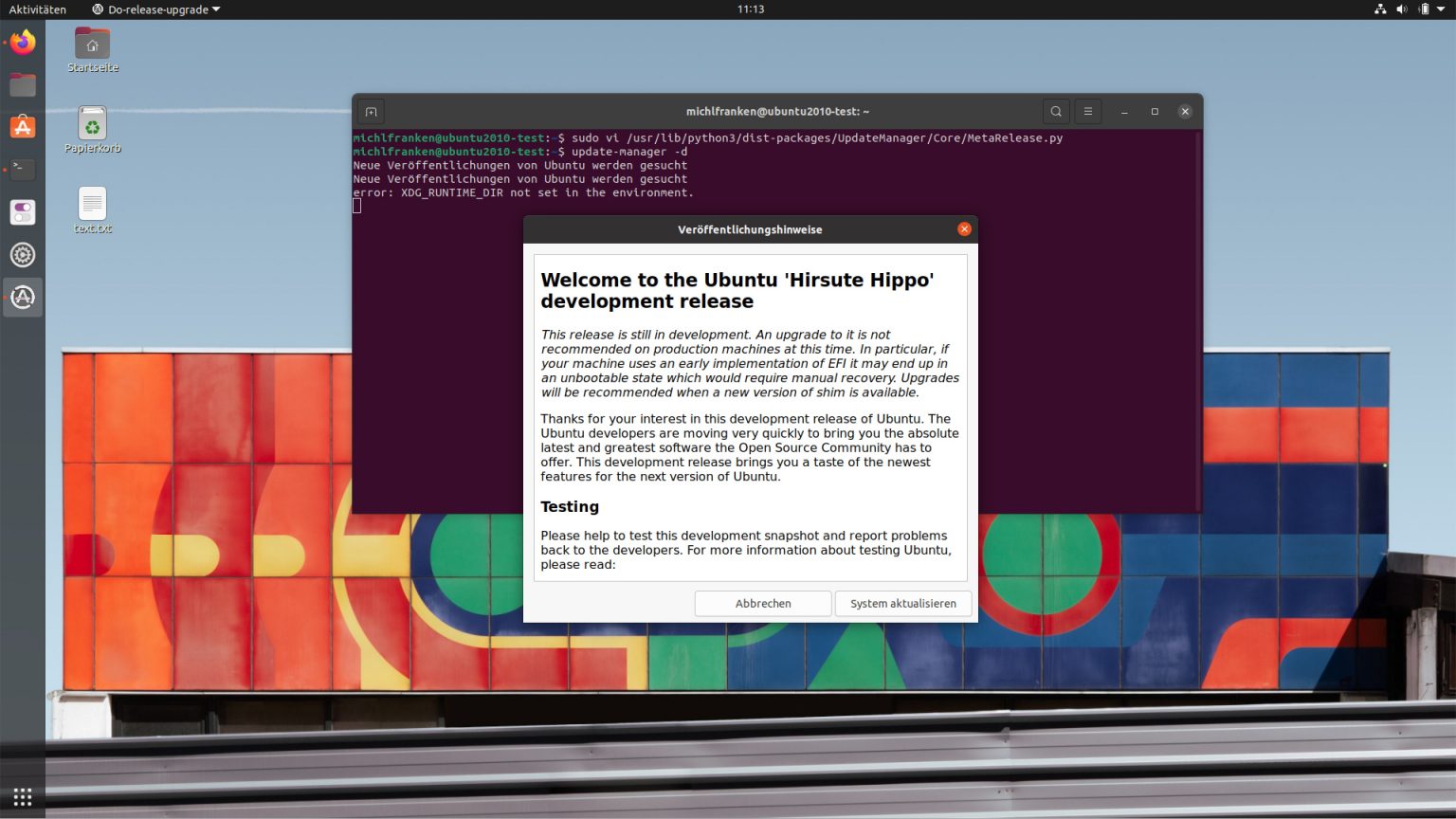Open Firefox from the dock
The width and height of the screenshot is (1456, 819).
click(23, 43)
